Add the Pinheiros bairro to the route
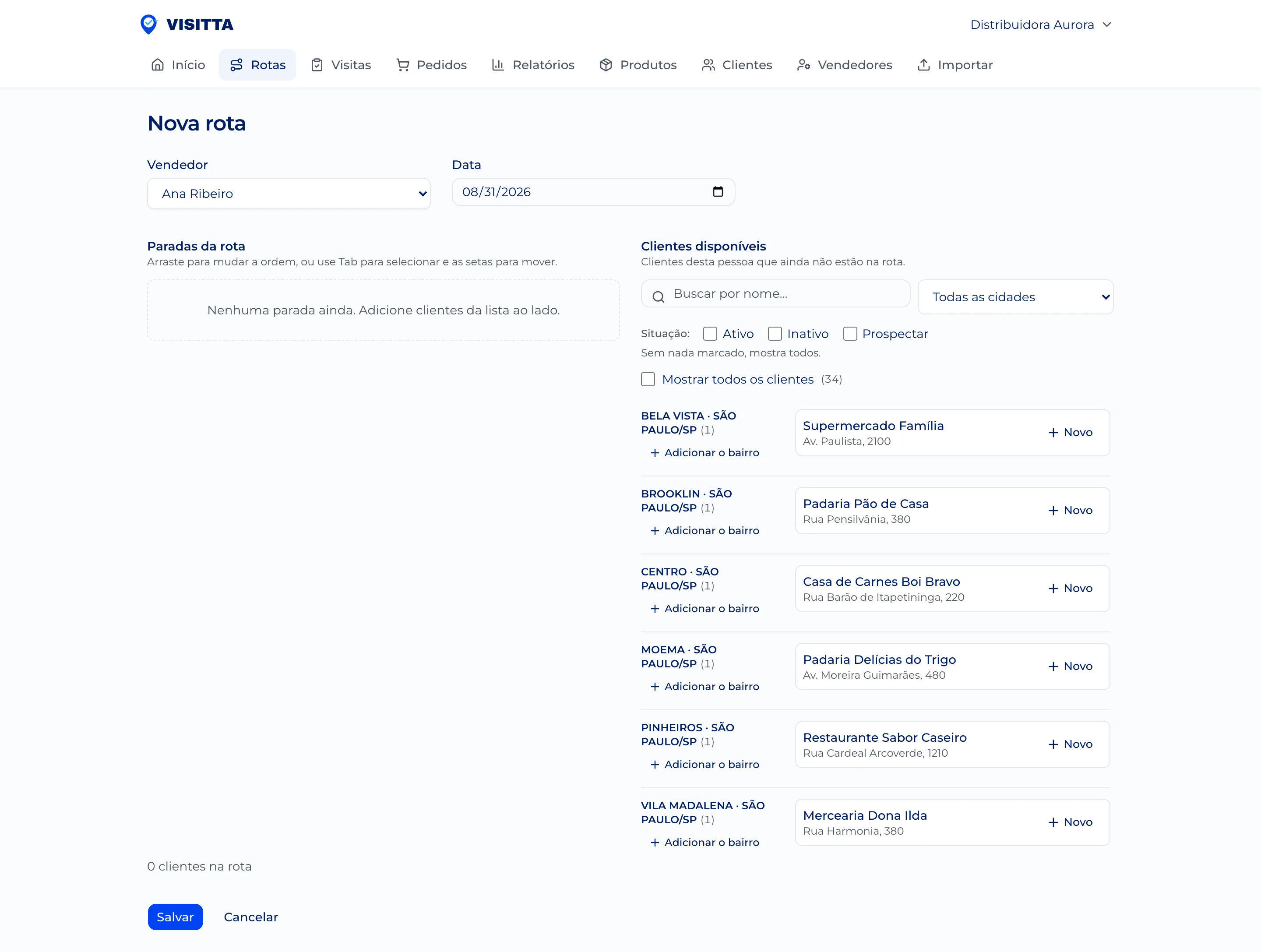 coord(704,765)
